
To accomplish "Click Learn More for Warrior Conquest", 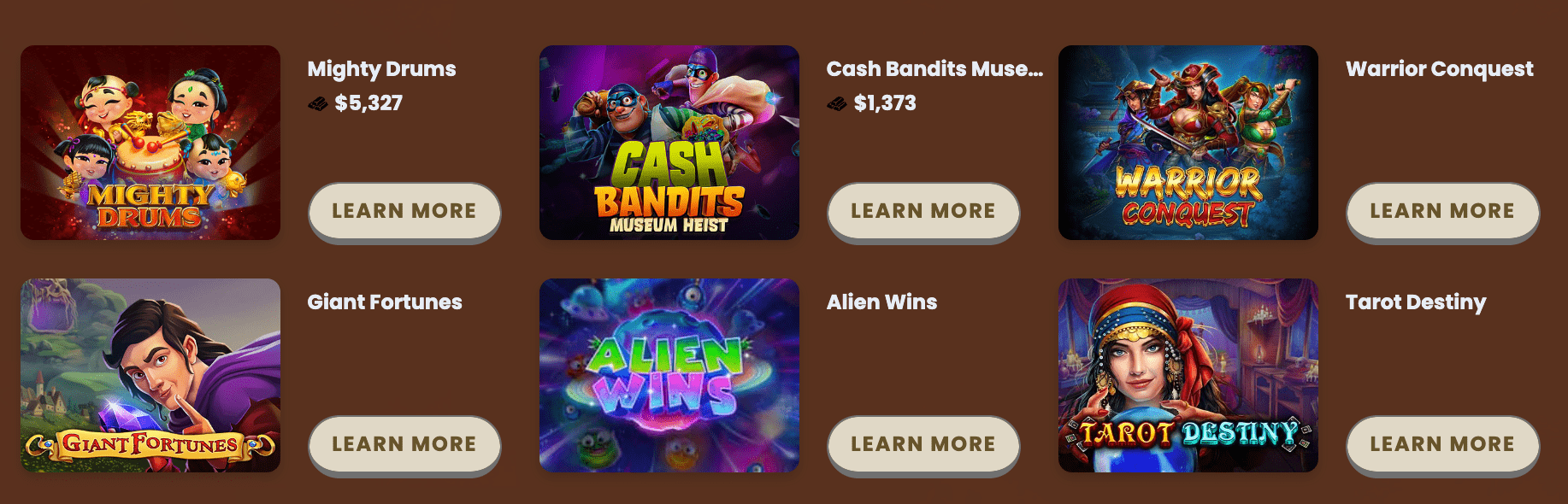I will click(x=1442, y=211).
